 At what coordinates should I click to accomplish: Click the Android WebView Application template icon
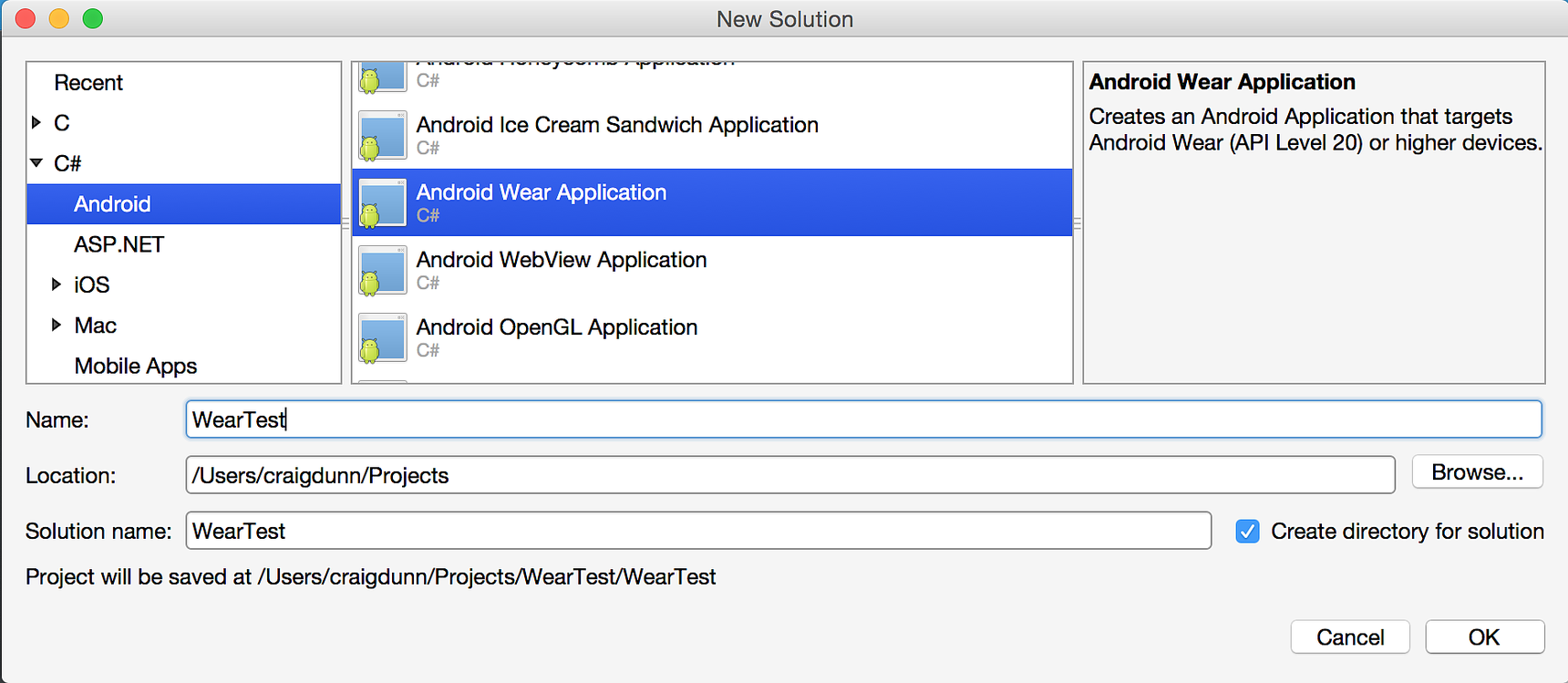pyautogui.click(x=382, y=270)
